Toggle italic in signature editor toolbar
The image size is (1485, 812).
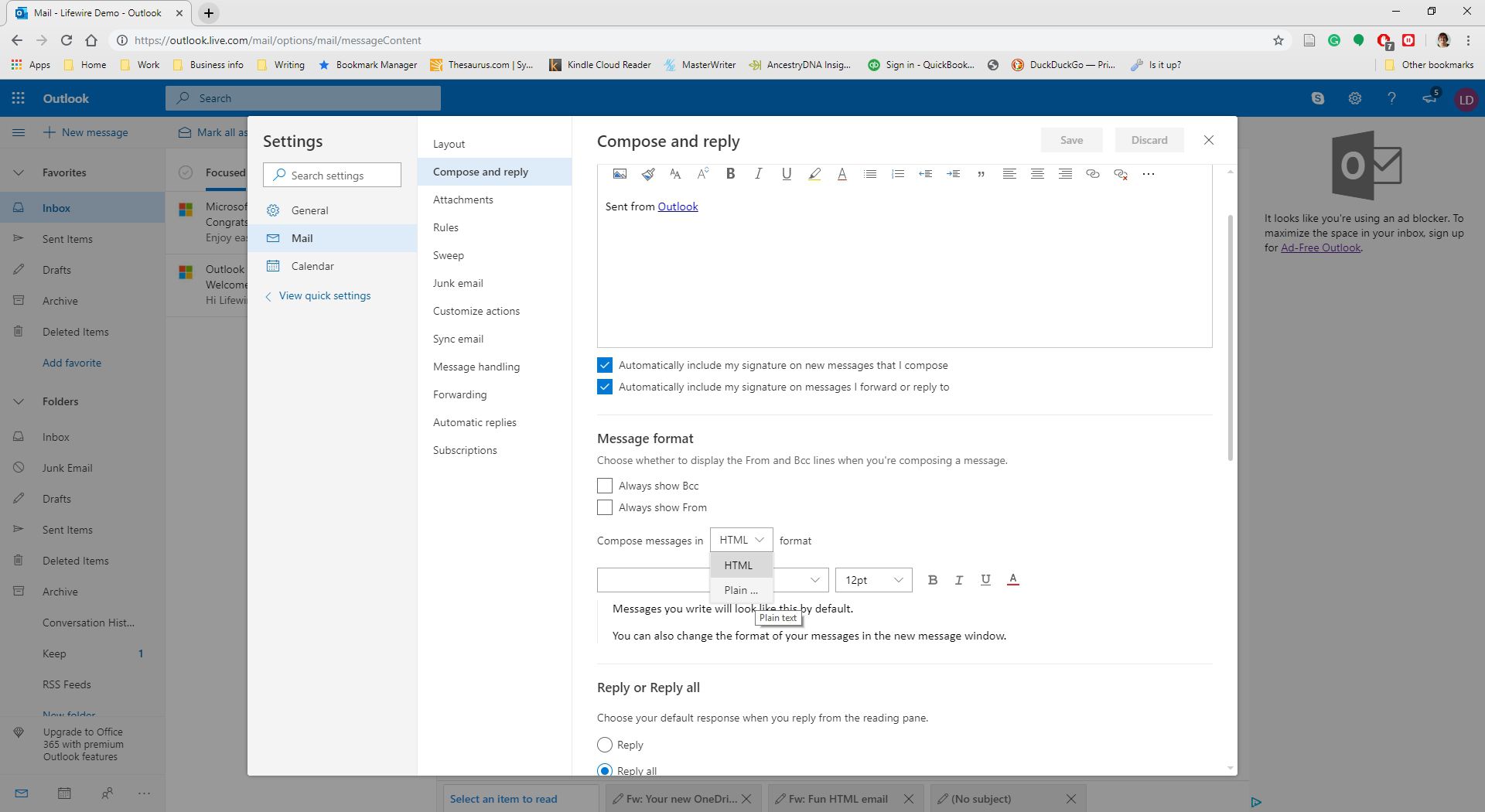point(758,174)
